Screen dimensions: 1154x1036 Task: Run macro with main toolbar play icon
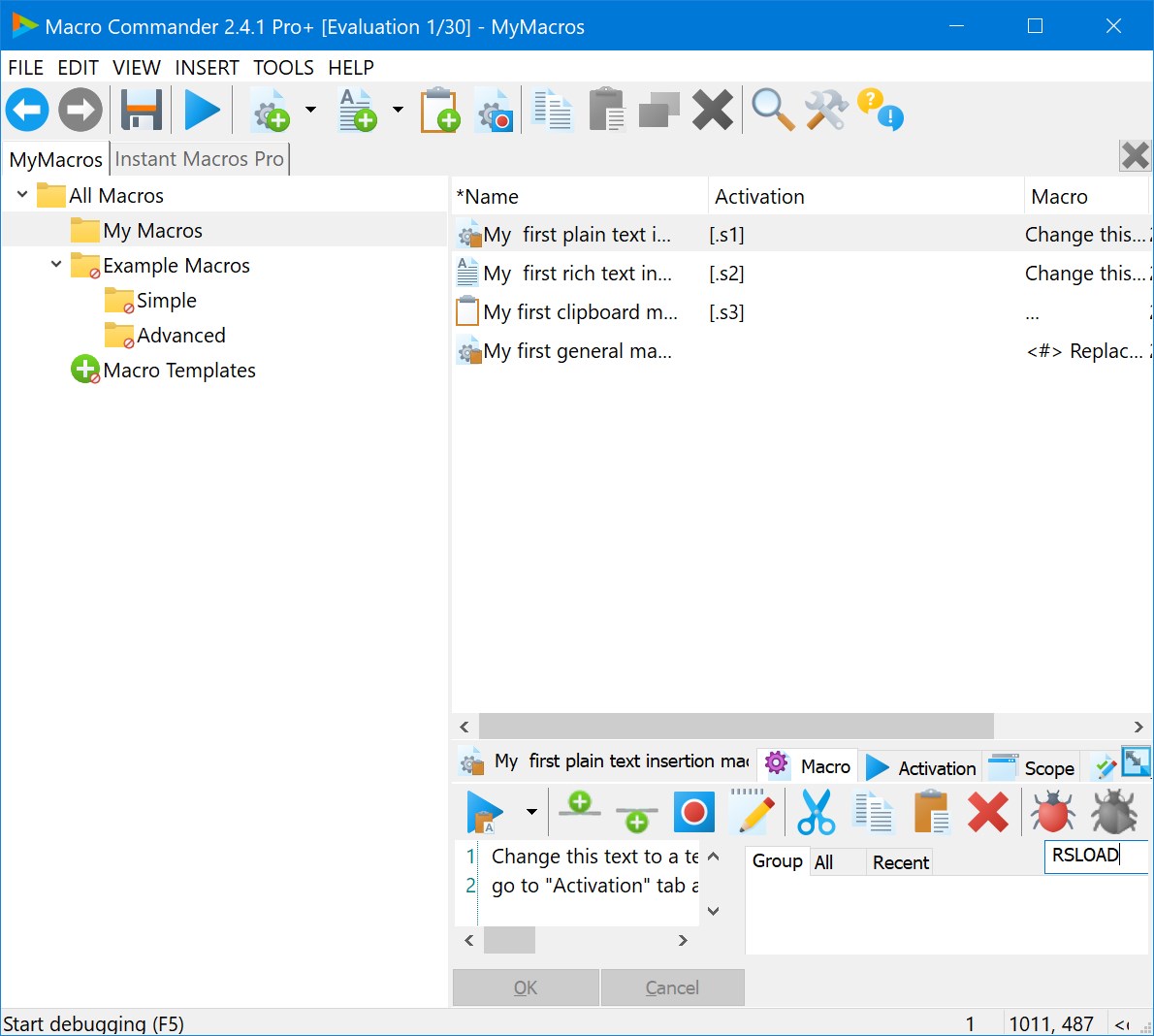pos(202,110)
